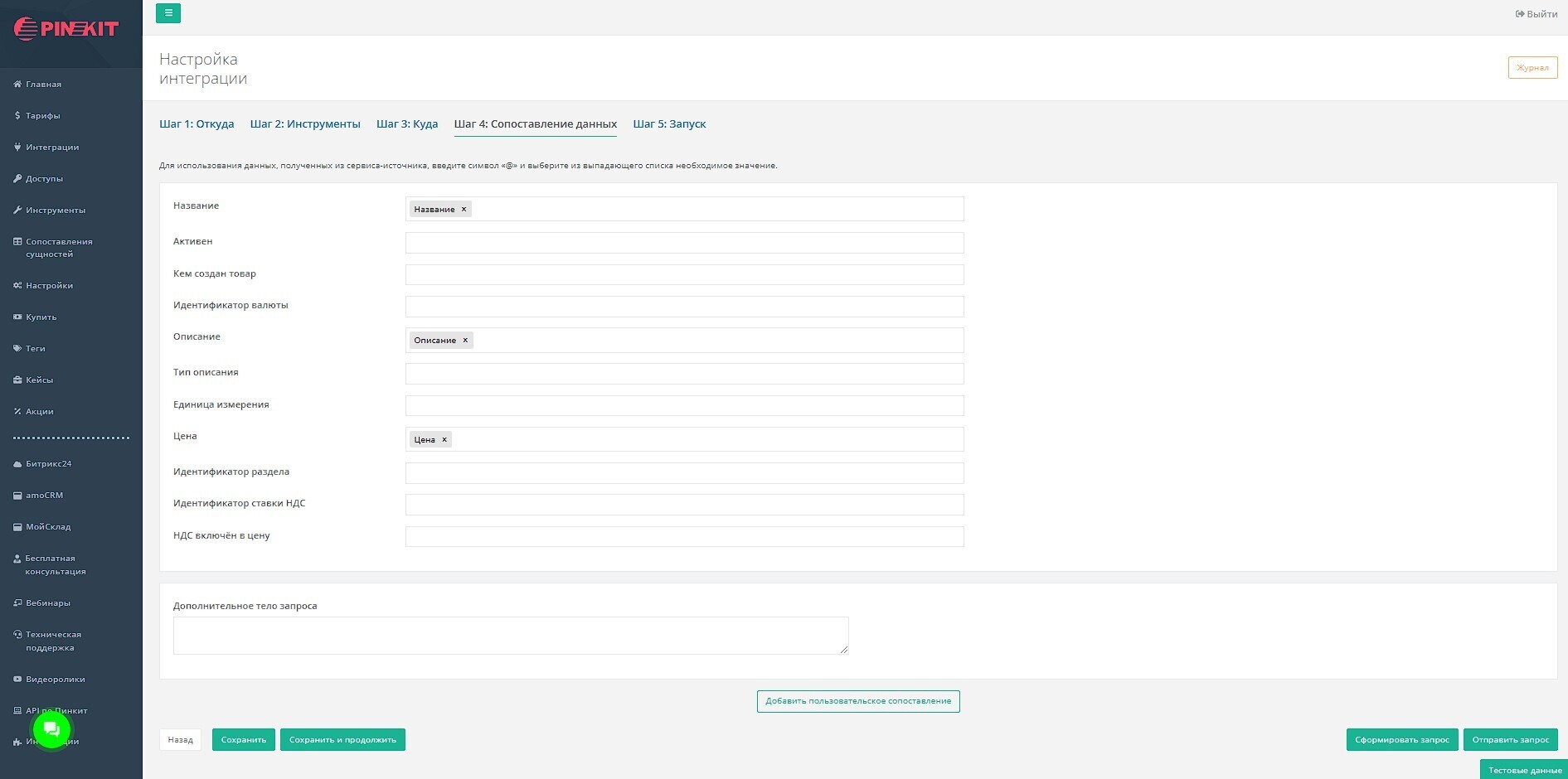Delete the Цена tag using x
The height and width of the screenshot is (779, 1568).
coord(444,440)
